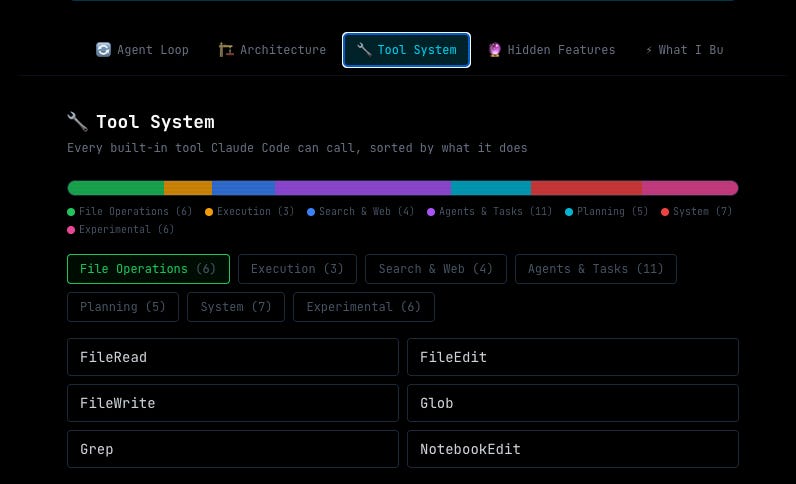Image resolution: width=796 pixels, height=484 pixels.
Task: Switch to the Architecture tab
Action: coord(273,50)
